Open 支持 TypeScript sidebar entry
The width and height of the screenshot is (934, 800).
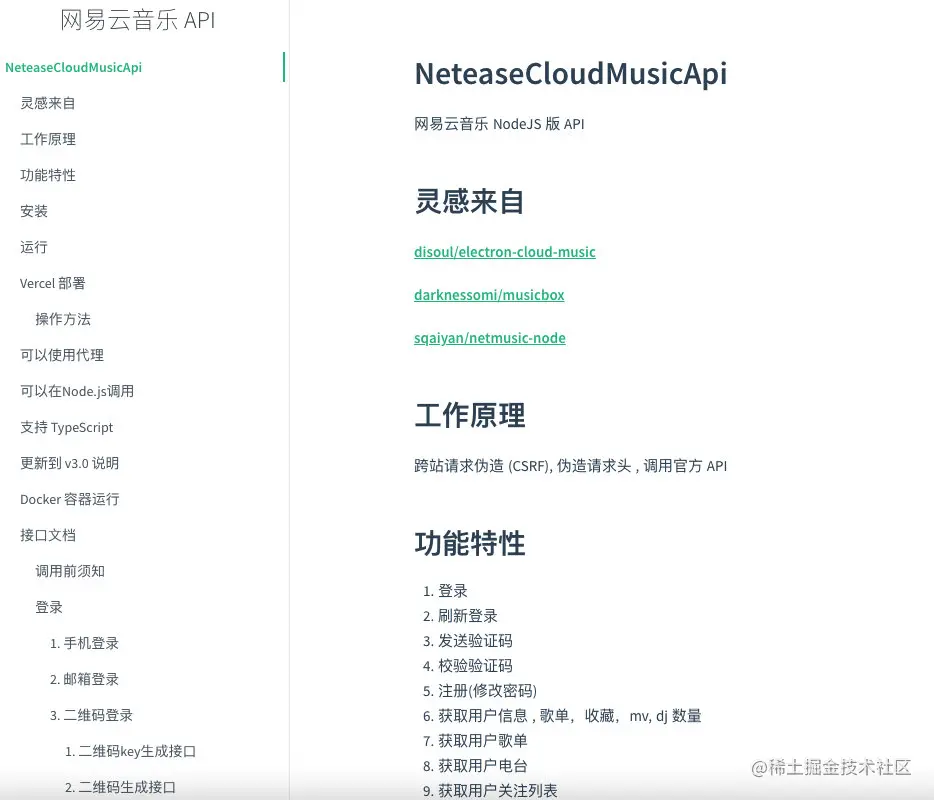click(x=67, y=427)
